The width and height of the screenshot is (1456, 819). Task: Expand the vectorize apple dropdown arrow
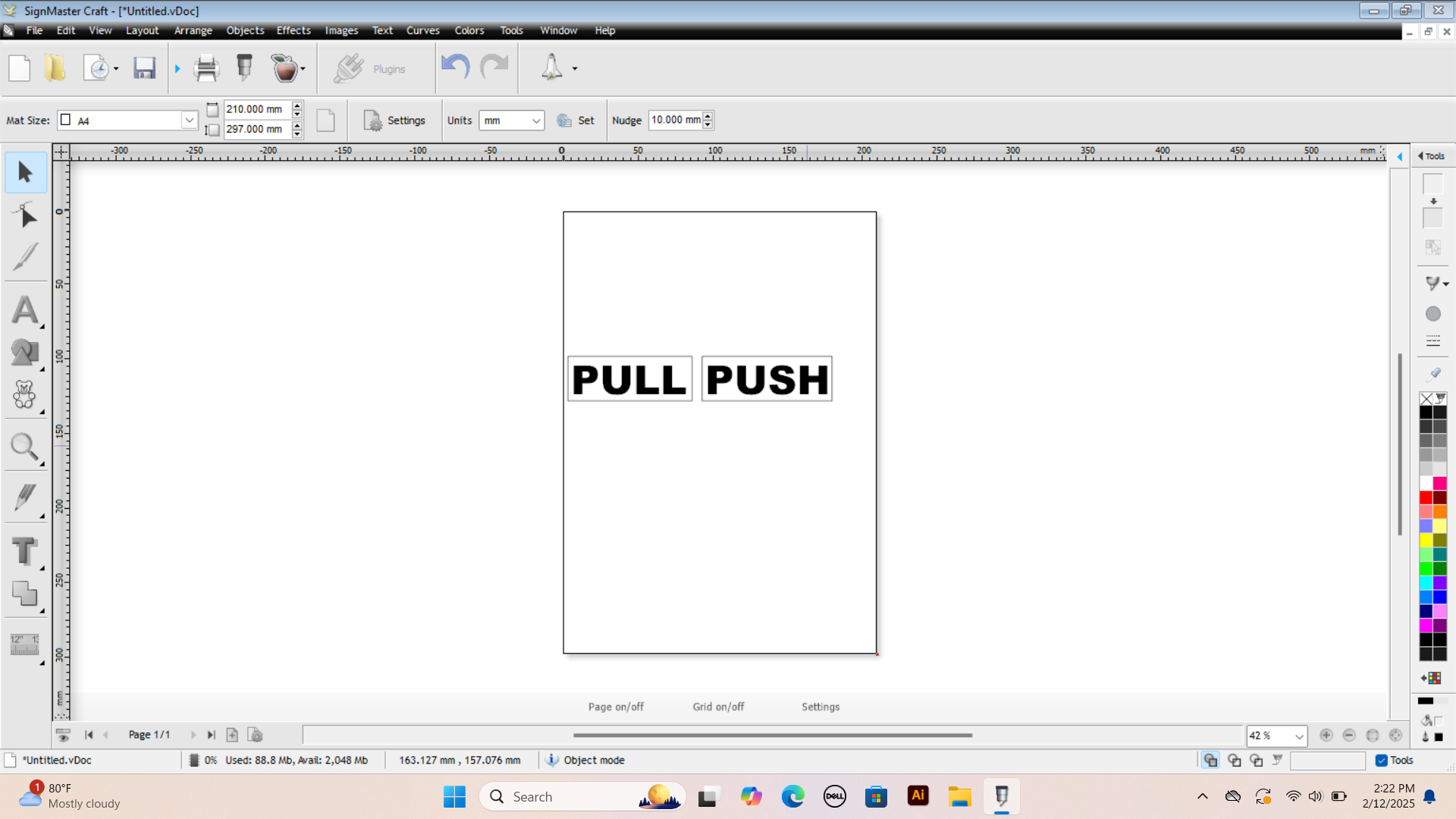tap(303, 69)
